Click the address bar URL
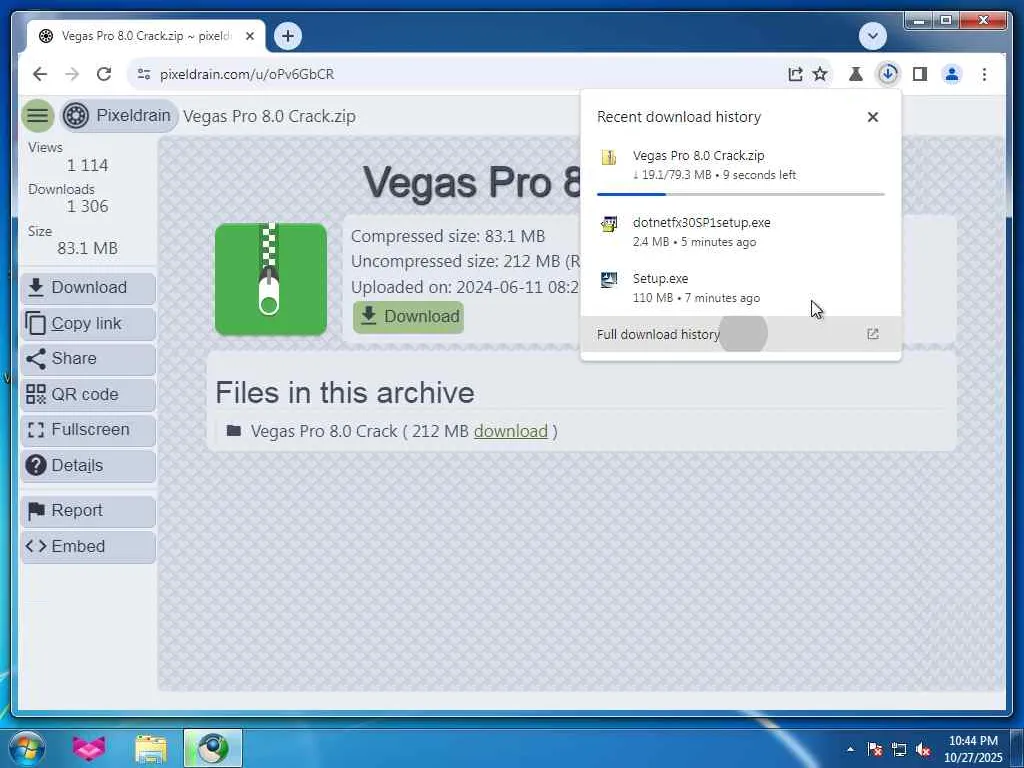 point(247,74)
